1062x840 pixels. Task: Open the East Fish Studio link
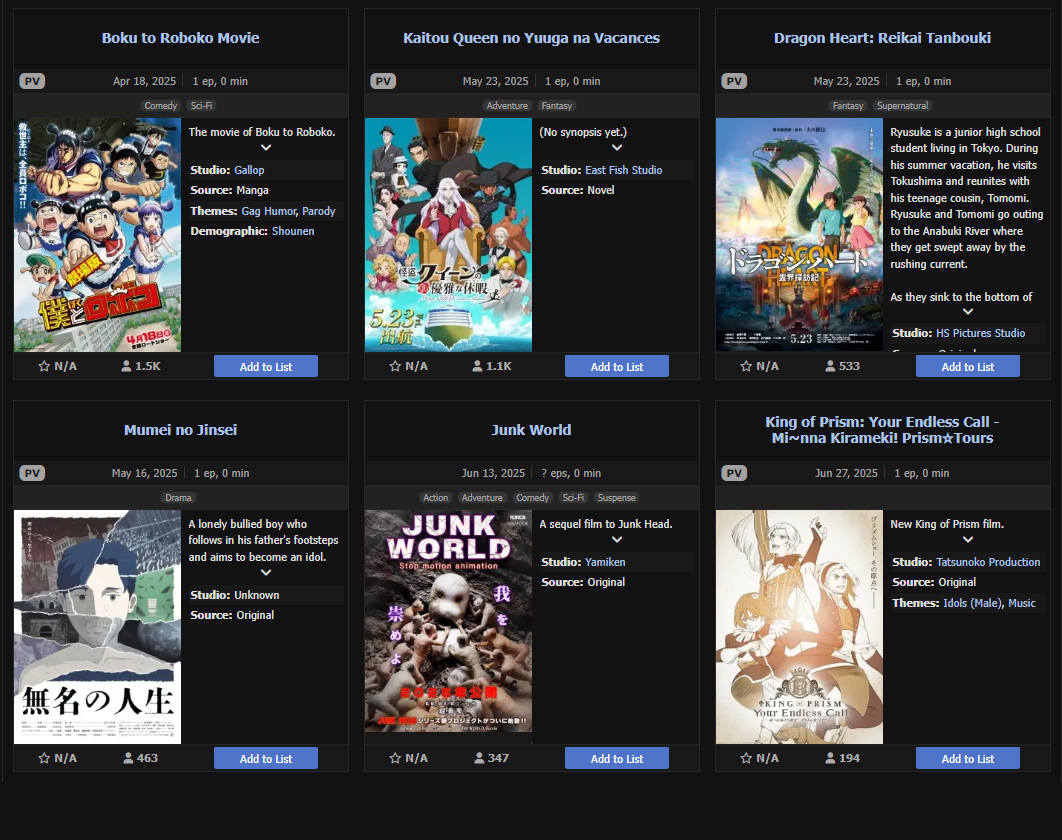coord(624,170)
